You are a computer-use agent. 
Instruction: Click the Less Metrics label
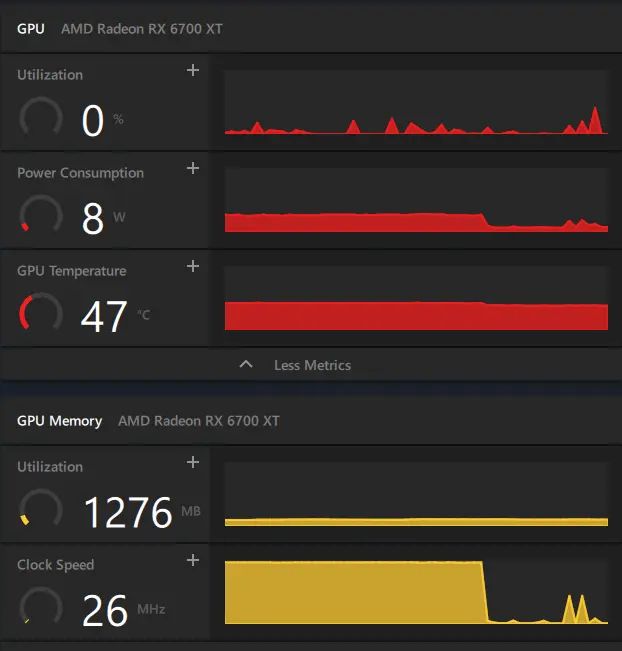(x=312, y=365)
